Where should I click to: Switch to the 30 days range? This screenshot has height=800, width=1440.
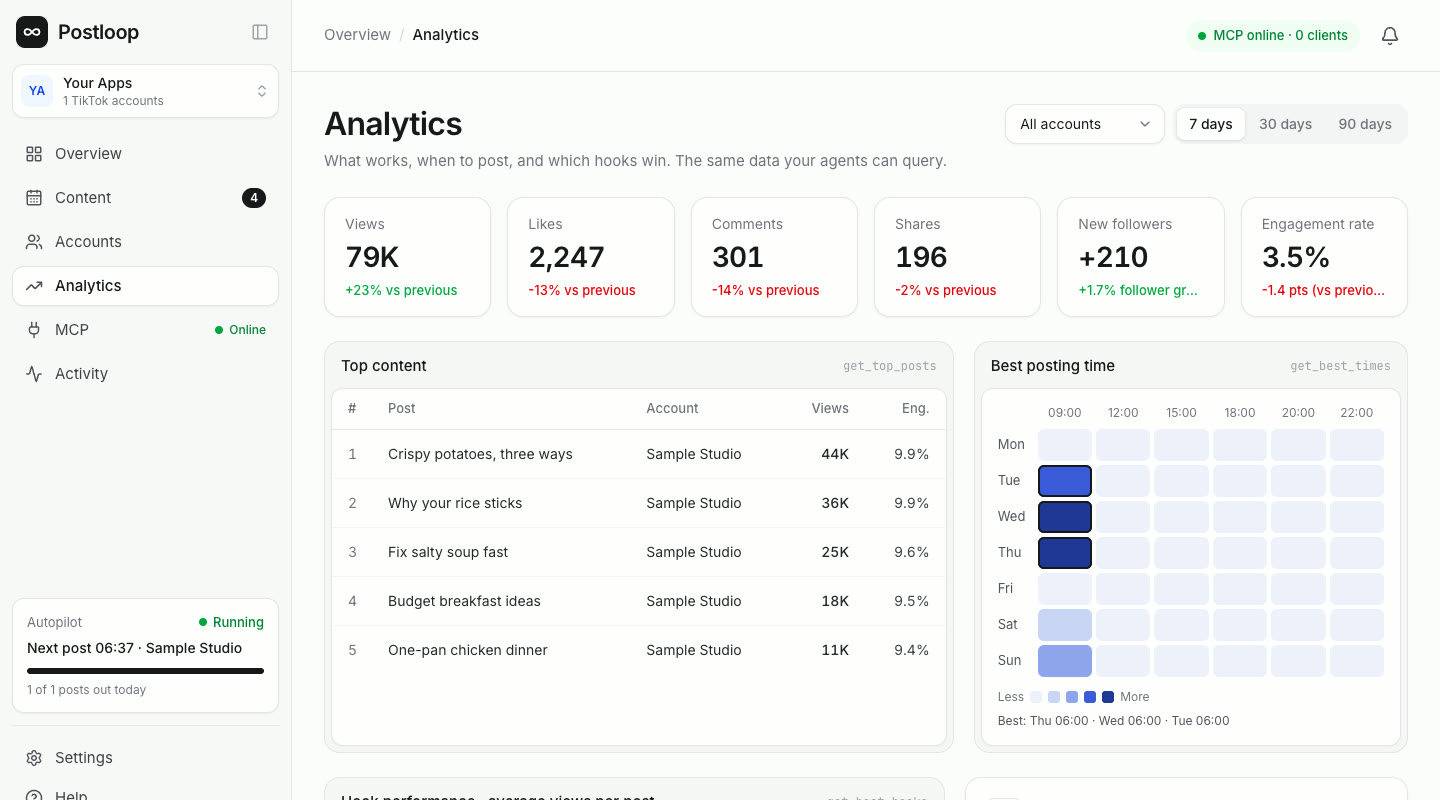[x=1285, y=124]
